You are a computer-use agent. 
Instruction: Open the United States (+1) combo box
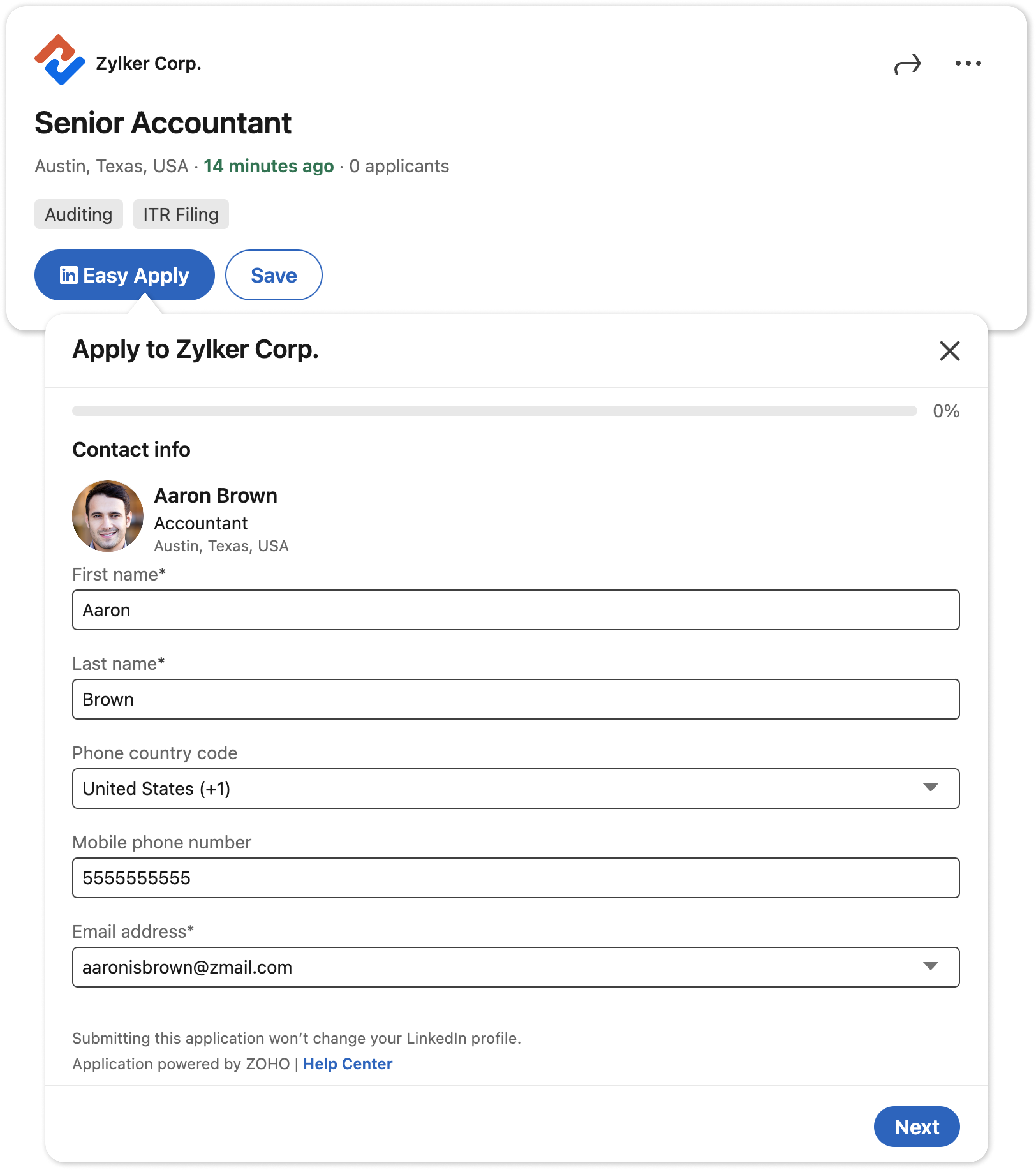point(516,788)
